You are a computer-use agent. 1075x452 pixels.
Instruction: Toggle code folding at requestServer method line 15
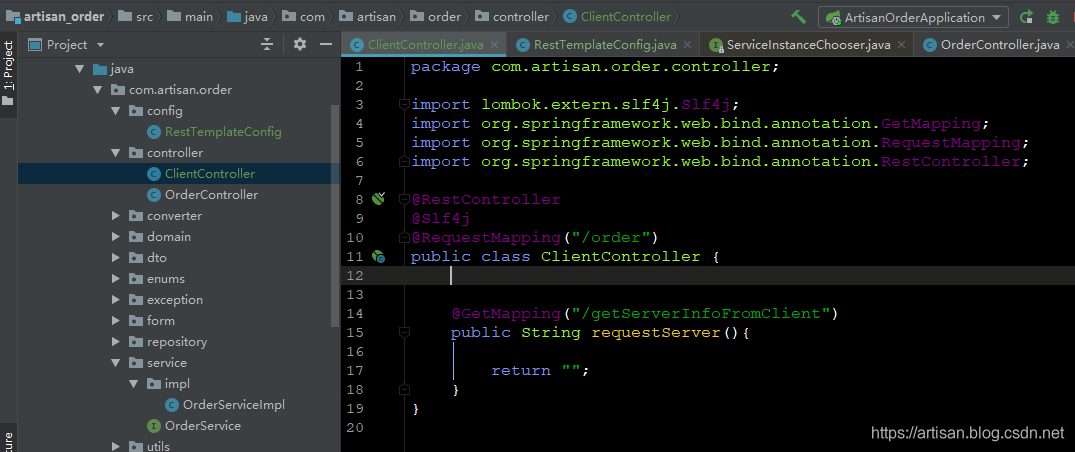pos(403,332)
